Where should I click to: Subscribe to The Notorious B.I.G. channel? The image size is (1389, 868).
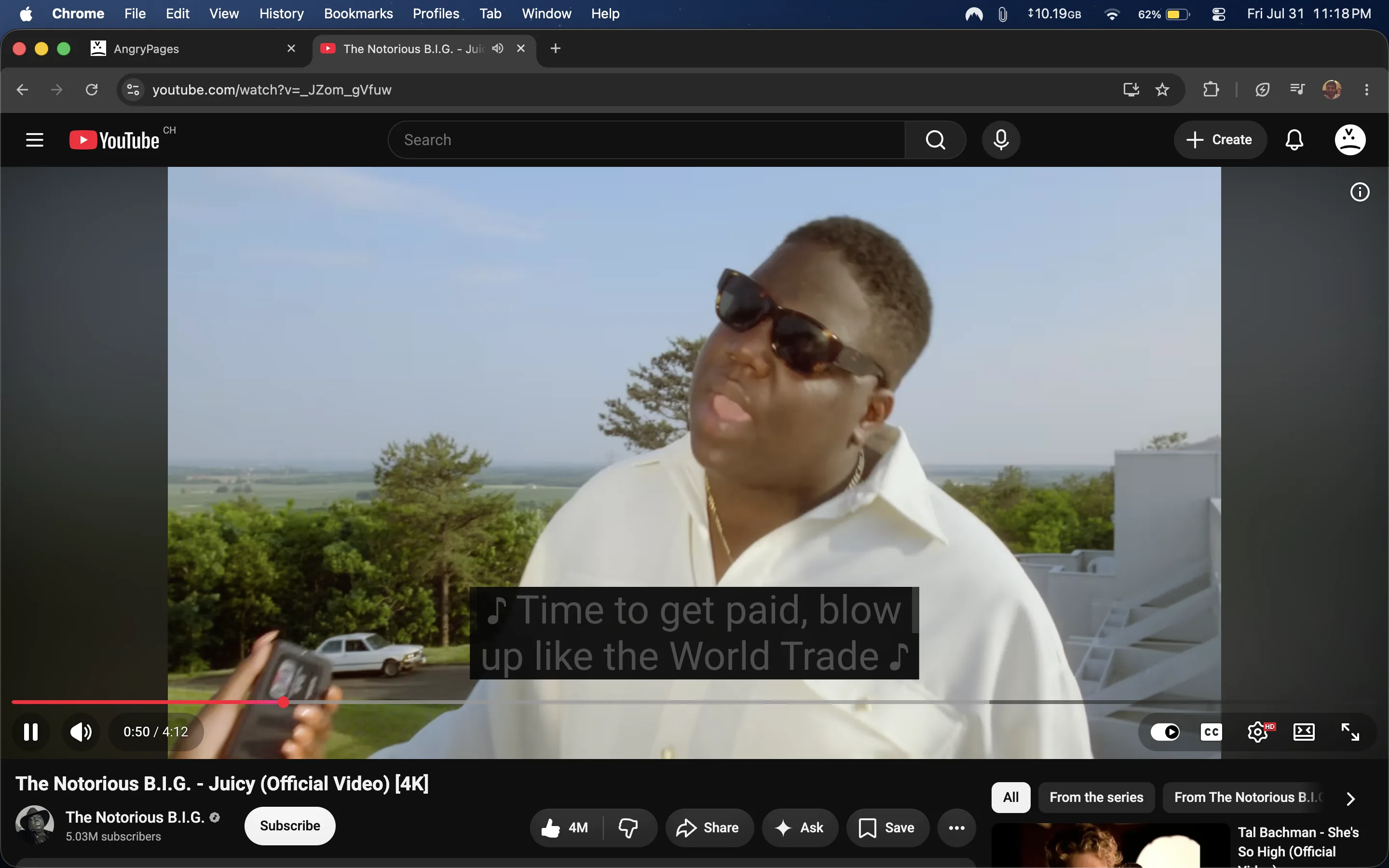pyautogui.click(x=290, y=826)
